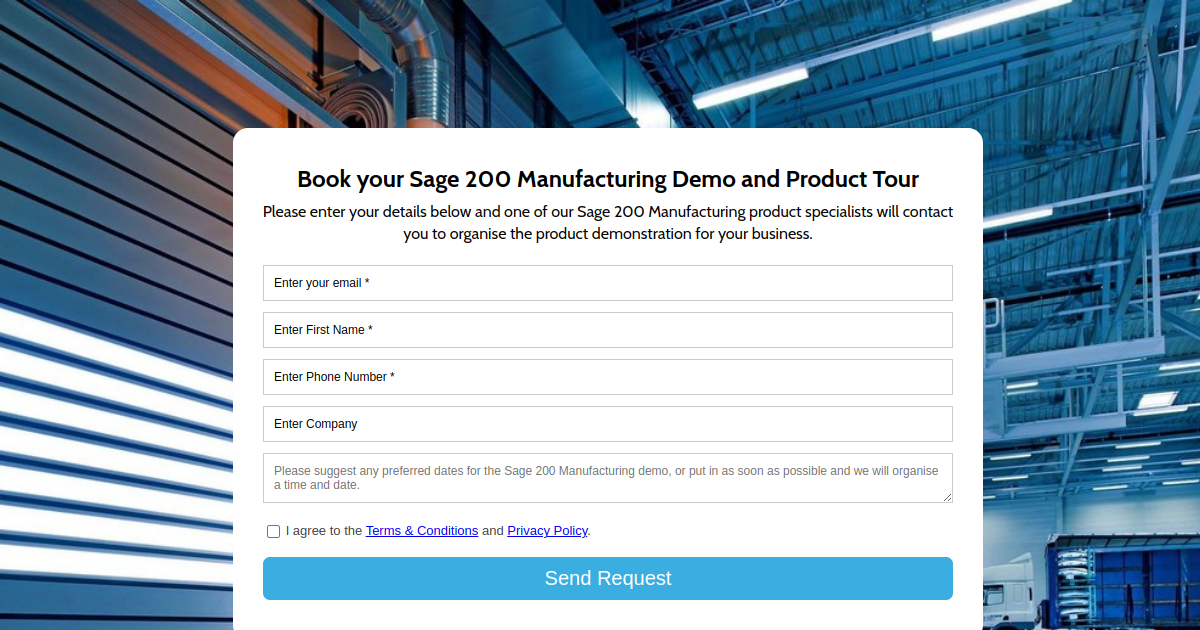Viewport: 1200px width, 630px height.
Task: View the Privacy Policy document
Action: click(x=547, y=530)
